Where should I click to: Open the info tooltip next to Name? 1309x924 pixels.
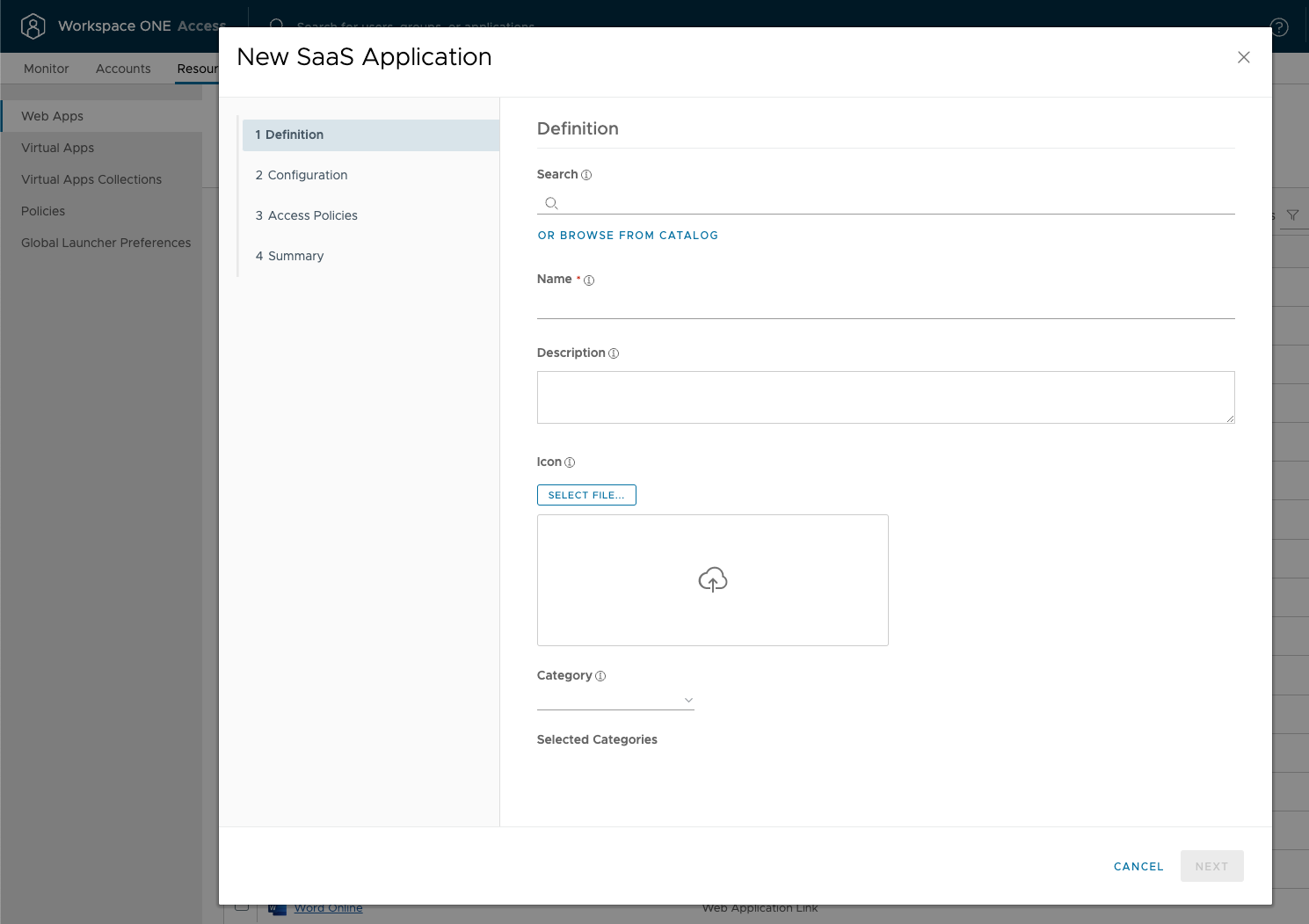[589, 280]
